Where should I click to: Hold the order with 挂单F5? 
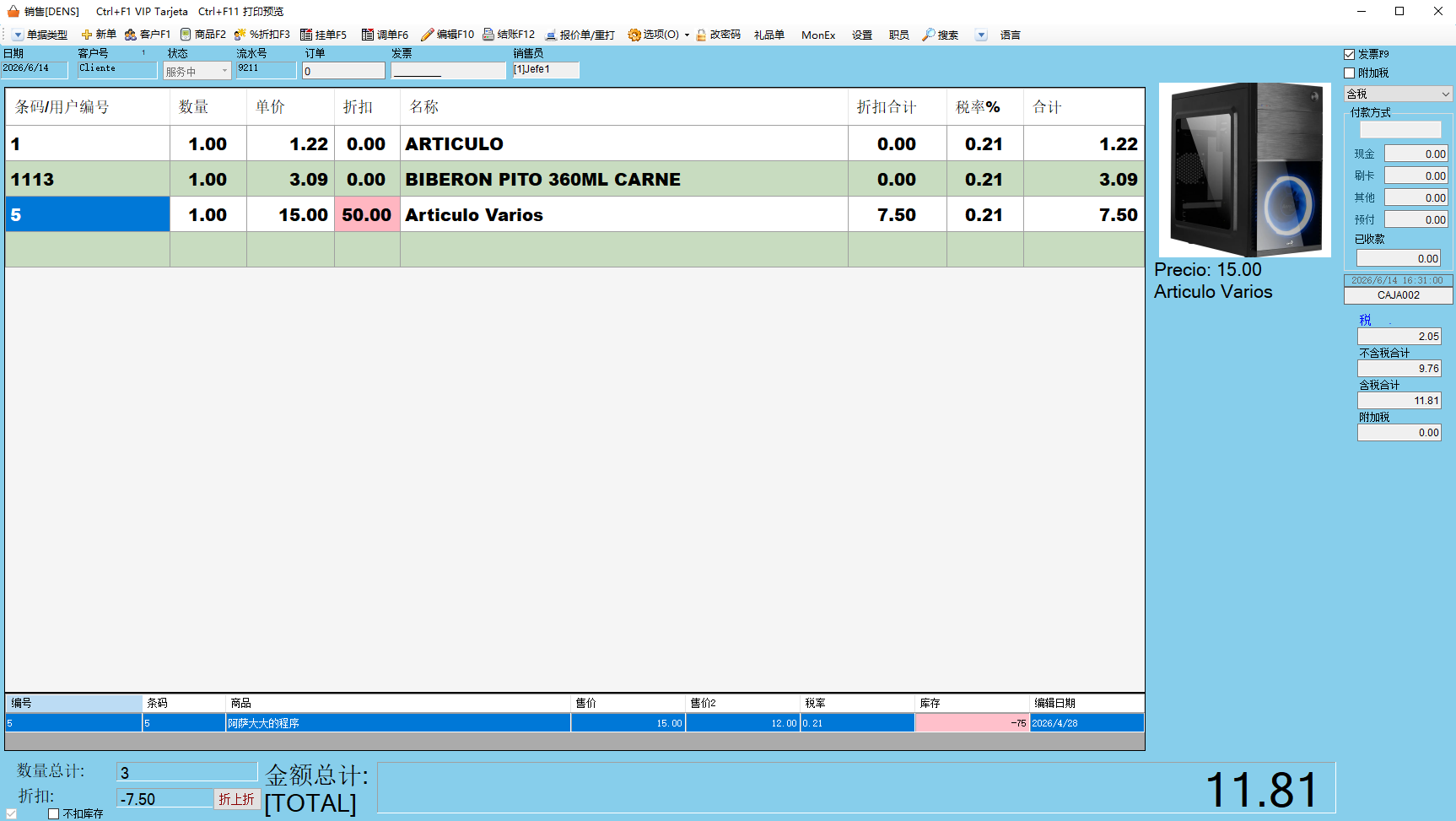(324, 35)
